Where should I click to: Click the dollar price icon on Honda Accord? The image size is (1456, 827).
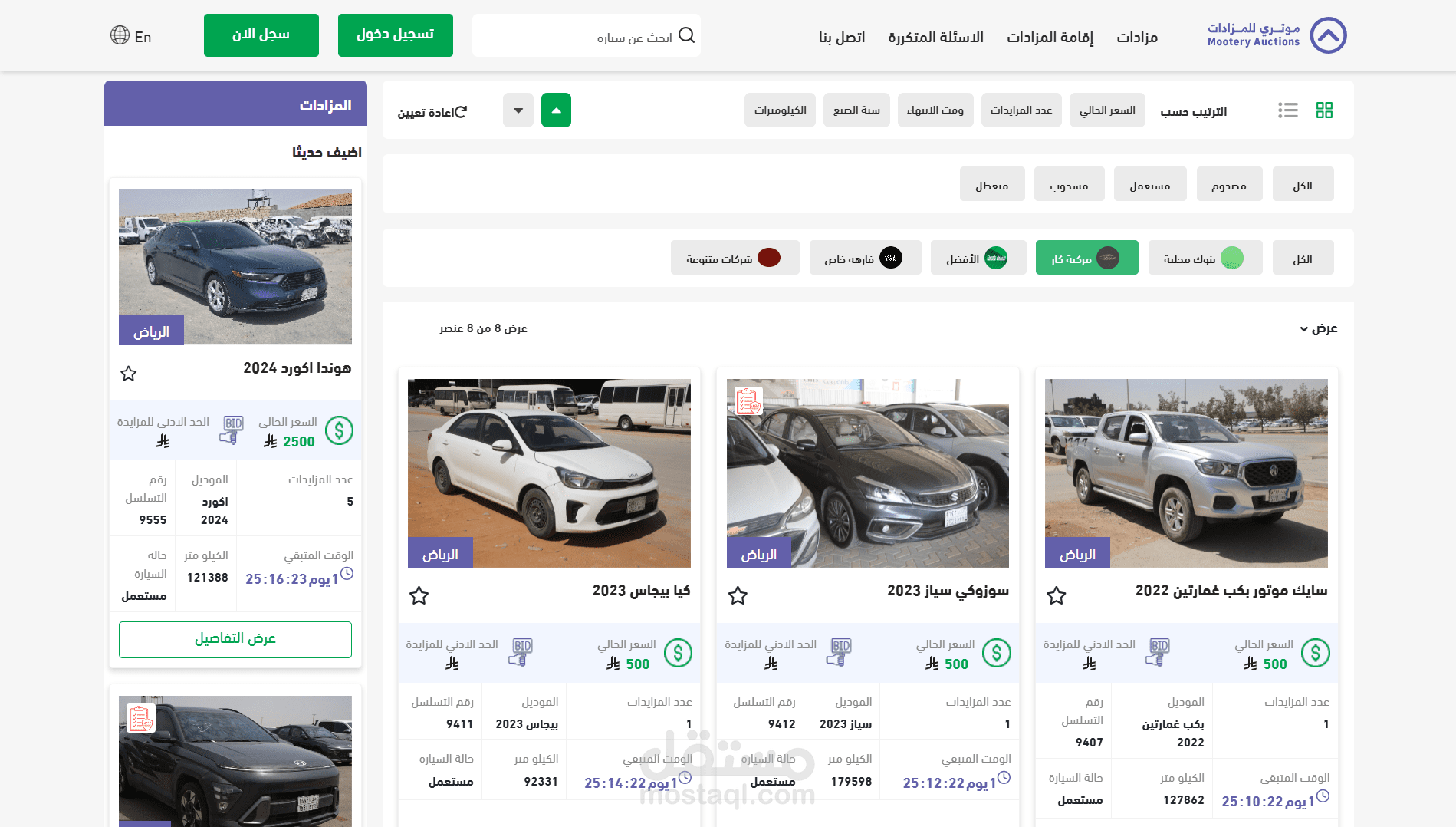(x=339, y=430)
